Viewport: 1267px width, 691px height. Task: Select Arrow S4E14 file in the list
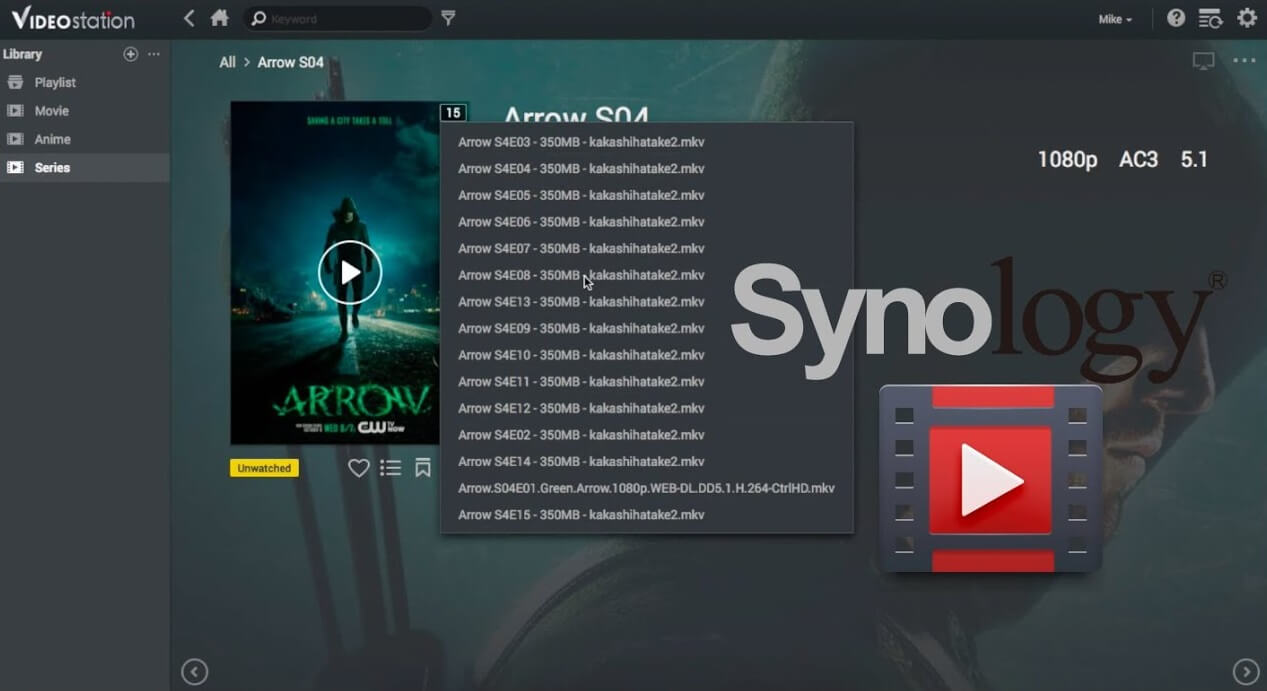tap(647, 462)
